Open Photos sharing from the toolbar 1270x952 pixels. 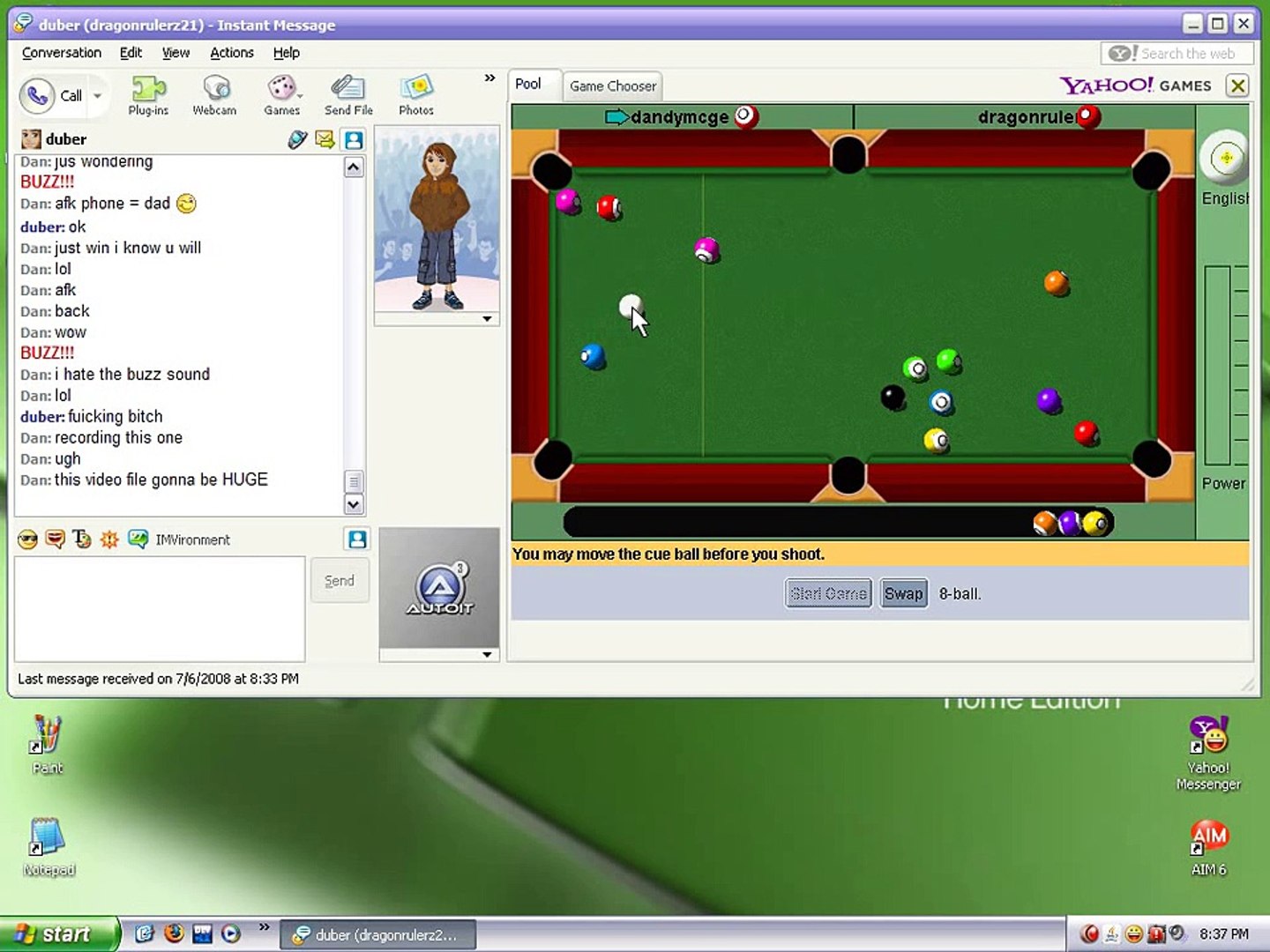click(416, 95)
